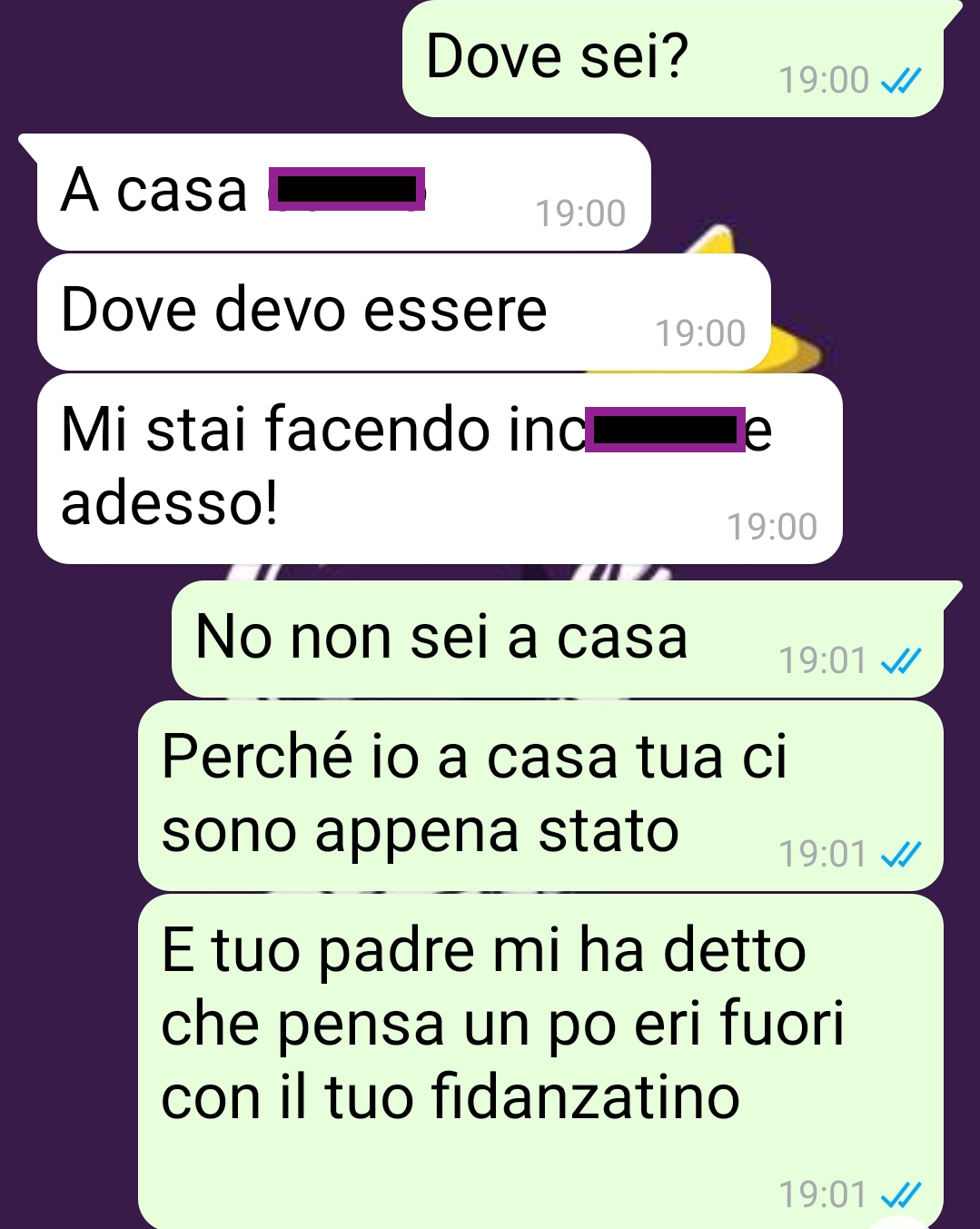Viewport: 980px width, 1229px height.
Task: Select the 'E tuo padre mi ha detto' message
Action: 540,1062
